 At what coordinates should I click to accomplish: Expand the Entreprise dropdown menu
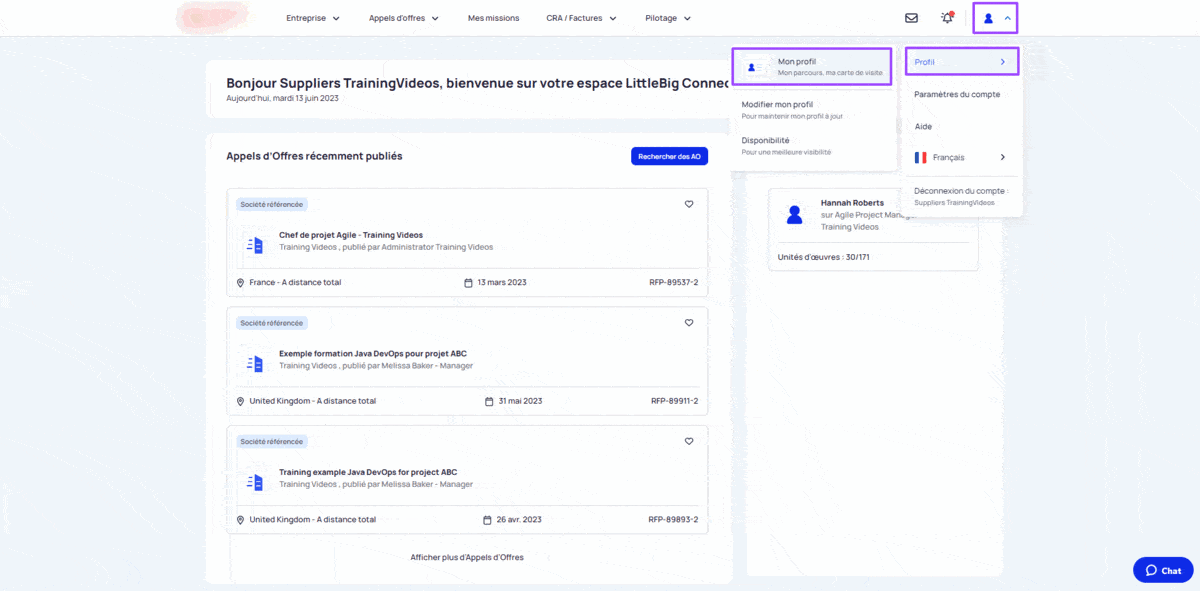click(313, 18)
